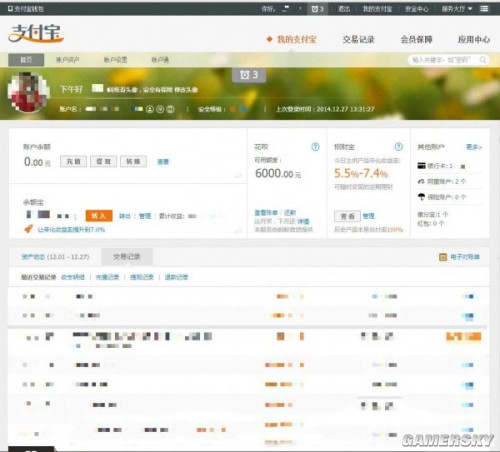The image size is (500, 452).
Task: Click the 花呗 help question mark icon
Action: click(315, 147)
